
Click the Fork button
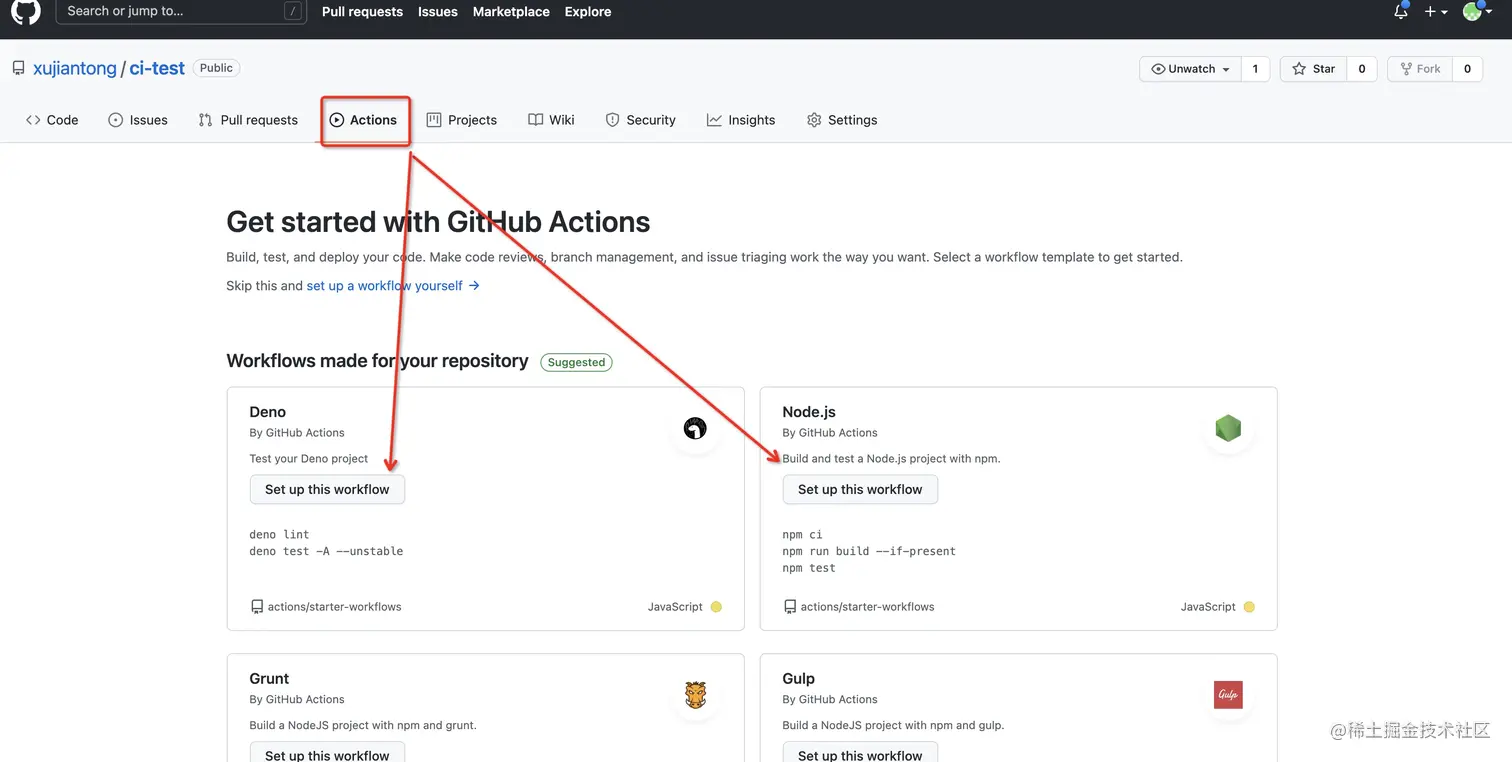1419,69
